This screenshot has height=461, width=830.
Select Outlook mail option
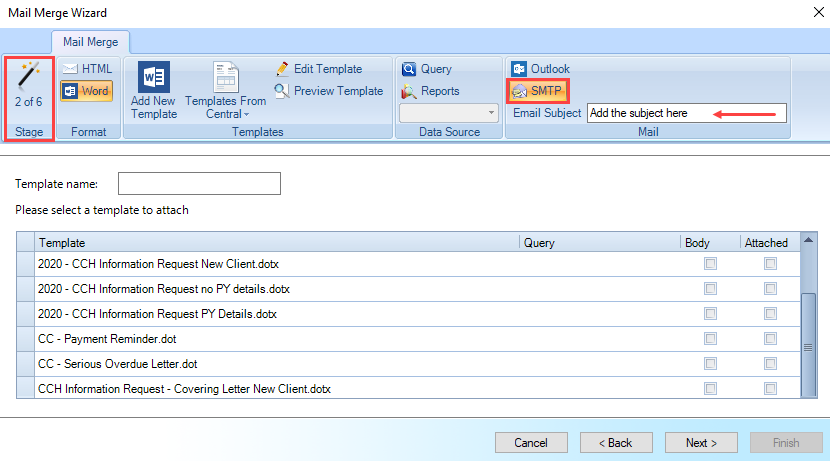click(x=540, y=69)
